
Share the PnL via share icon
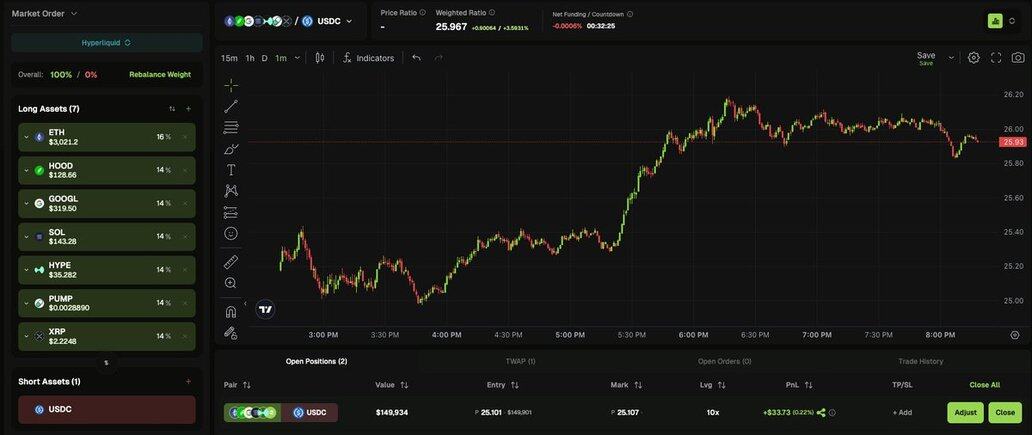tap(821, 412)
